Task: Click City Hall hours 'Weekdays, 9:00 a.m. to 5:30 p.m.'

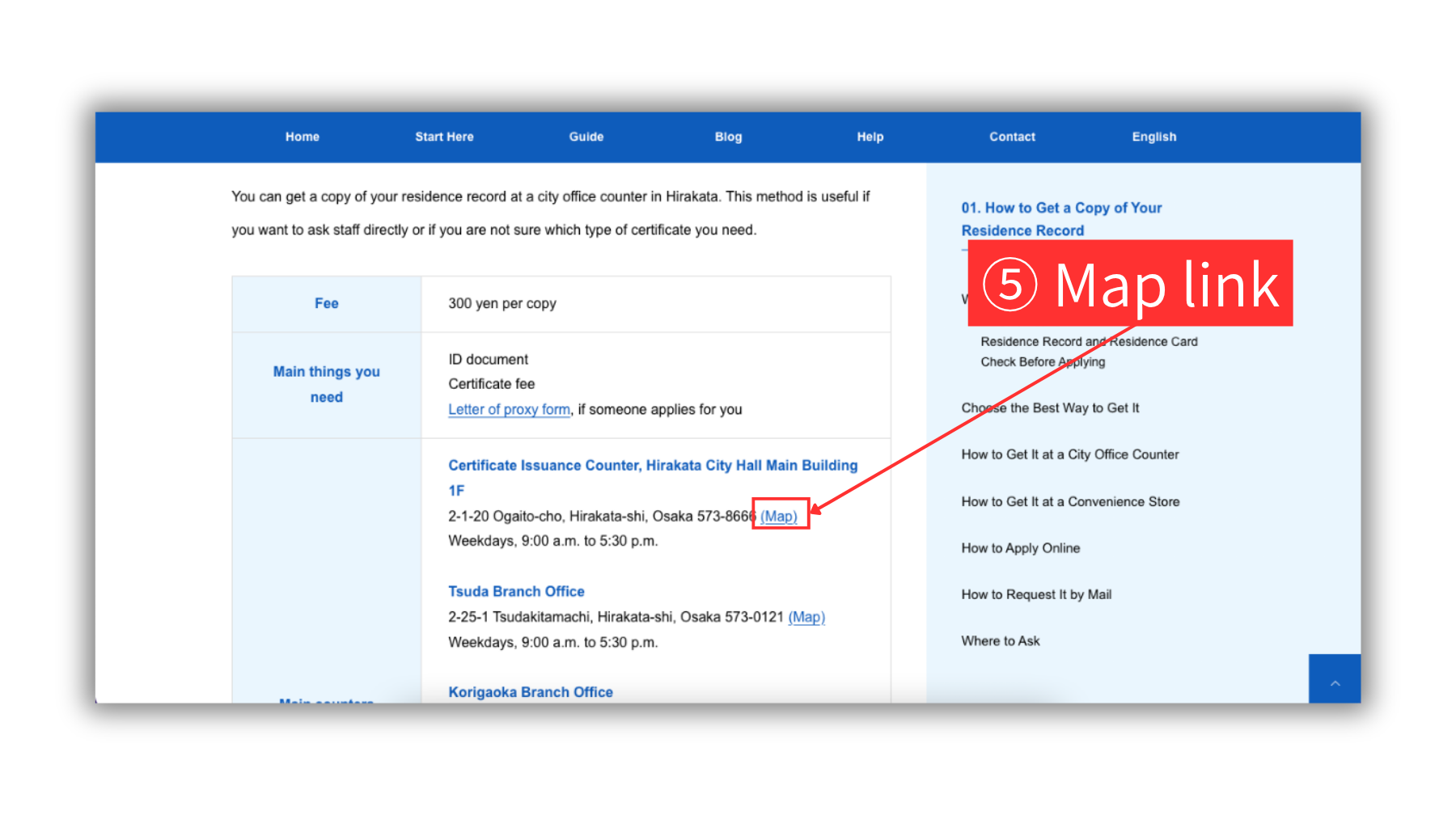Action: [x=553, y=540]
